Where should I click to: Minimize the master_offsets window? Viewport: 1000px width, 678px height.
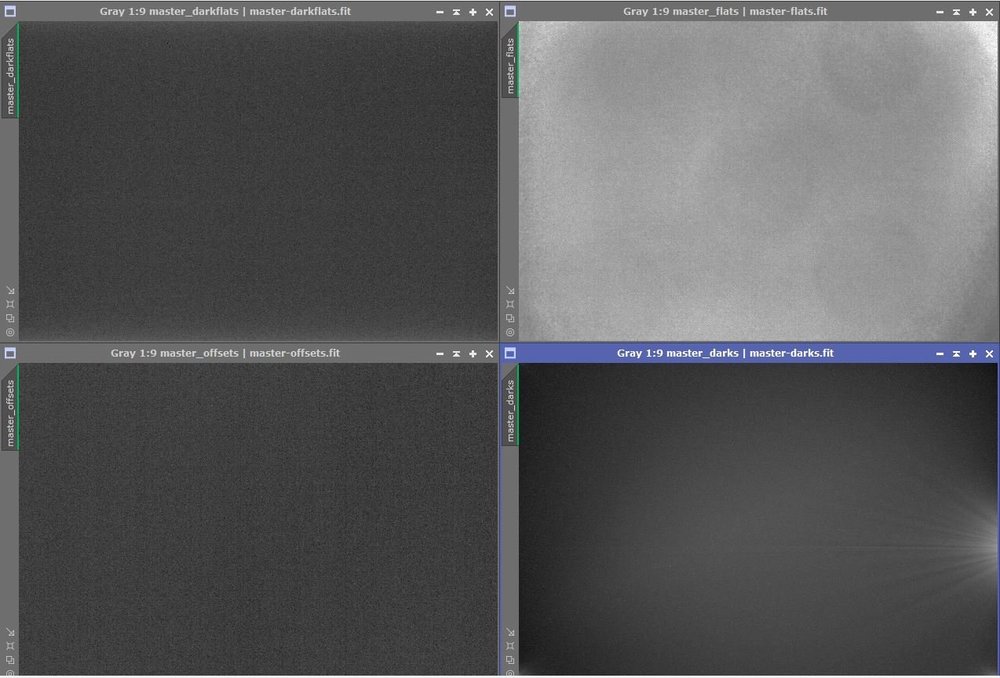pos(440,354)
